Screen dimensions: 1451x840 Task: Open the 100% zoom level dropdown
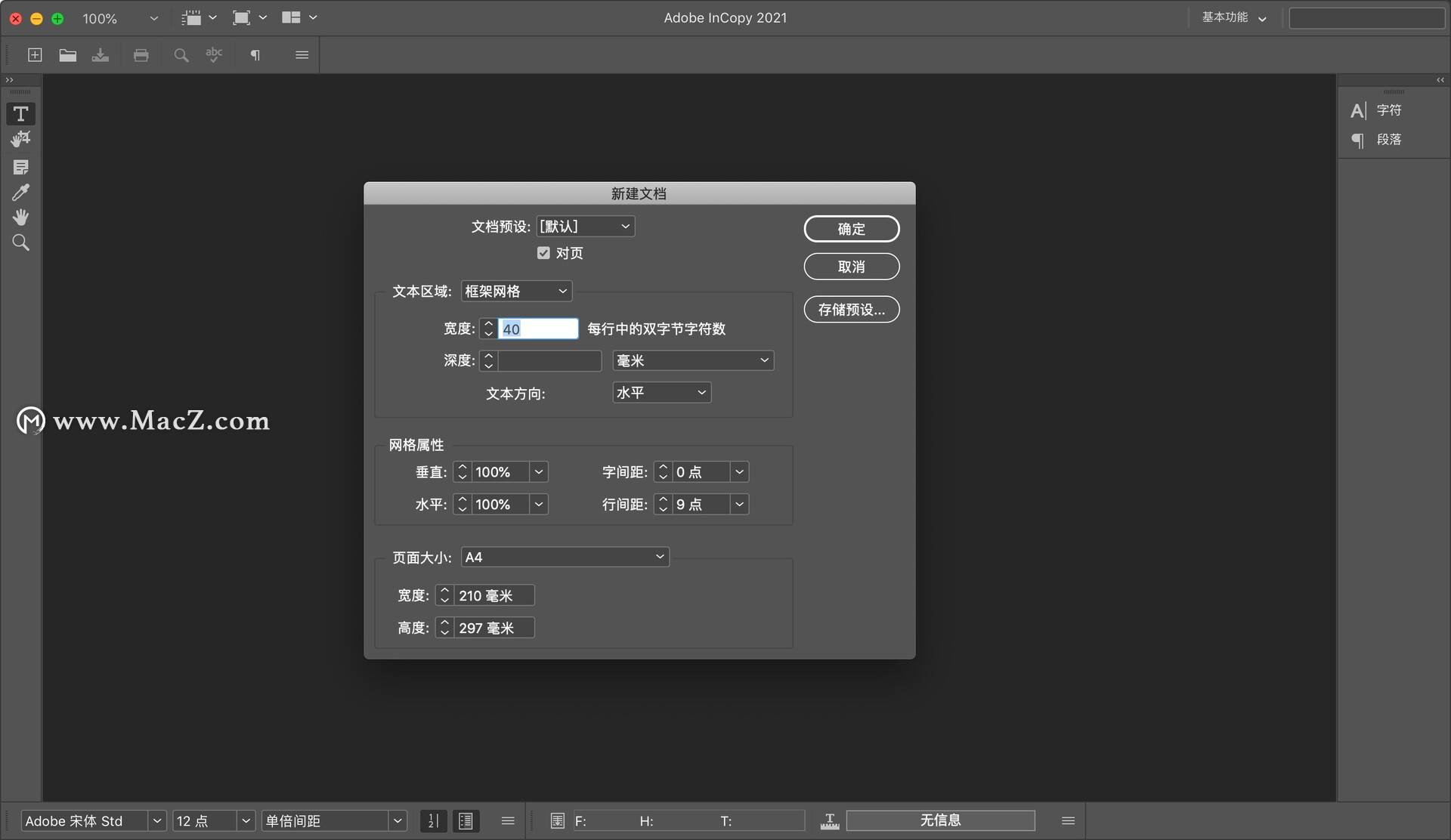[x=154, y=18]
